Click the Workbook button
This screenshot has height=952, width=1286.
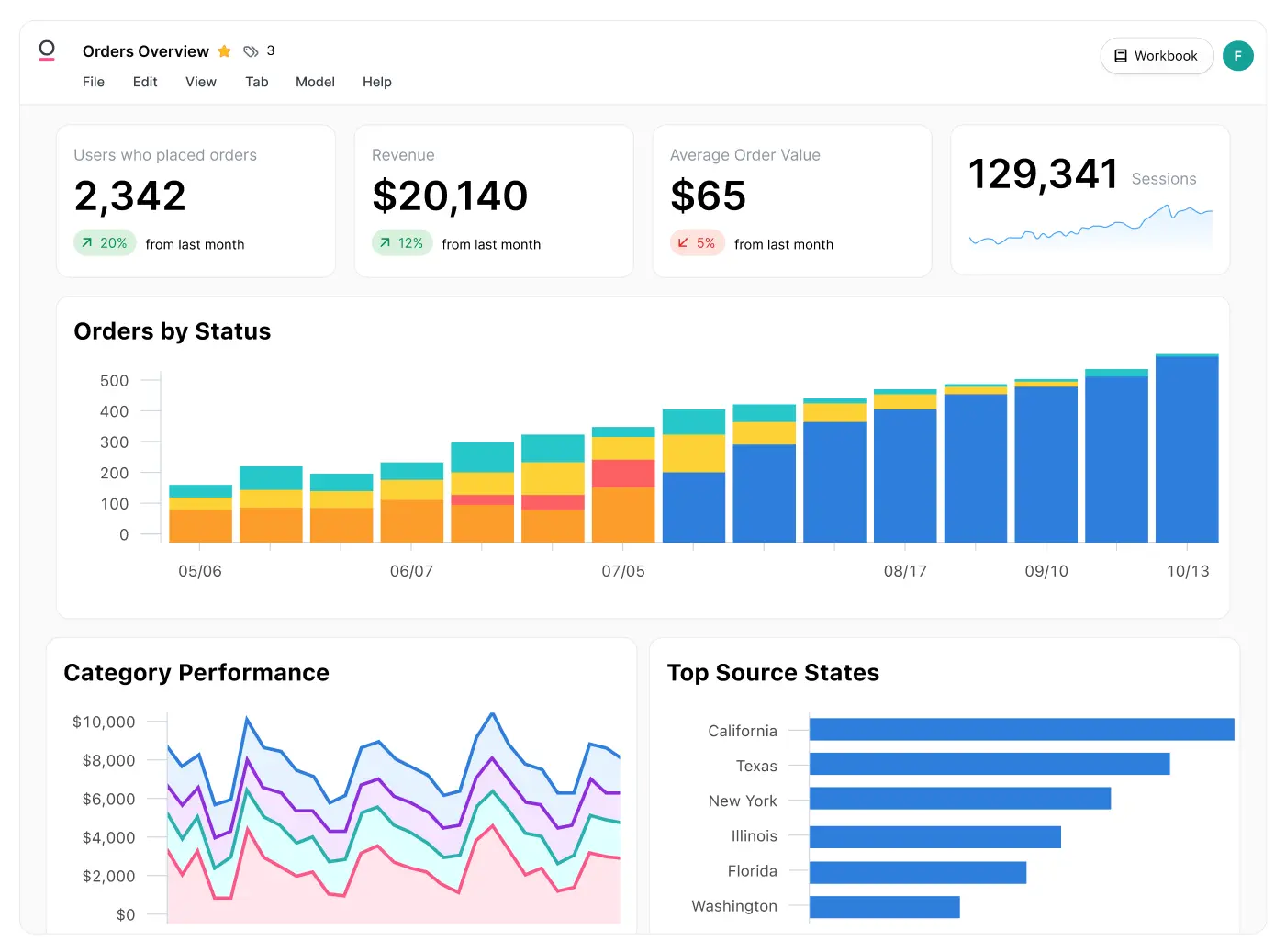(1157, 56)
